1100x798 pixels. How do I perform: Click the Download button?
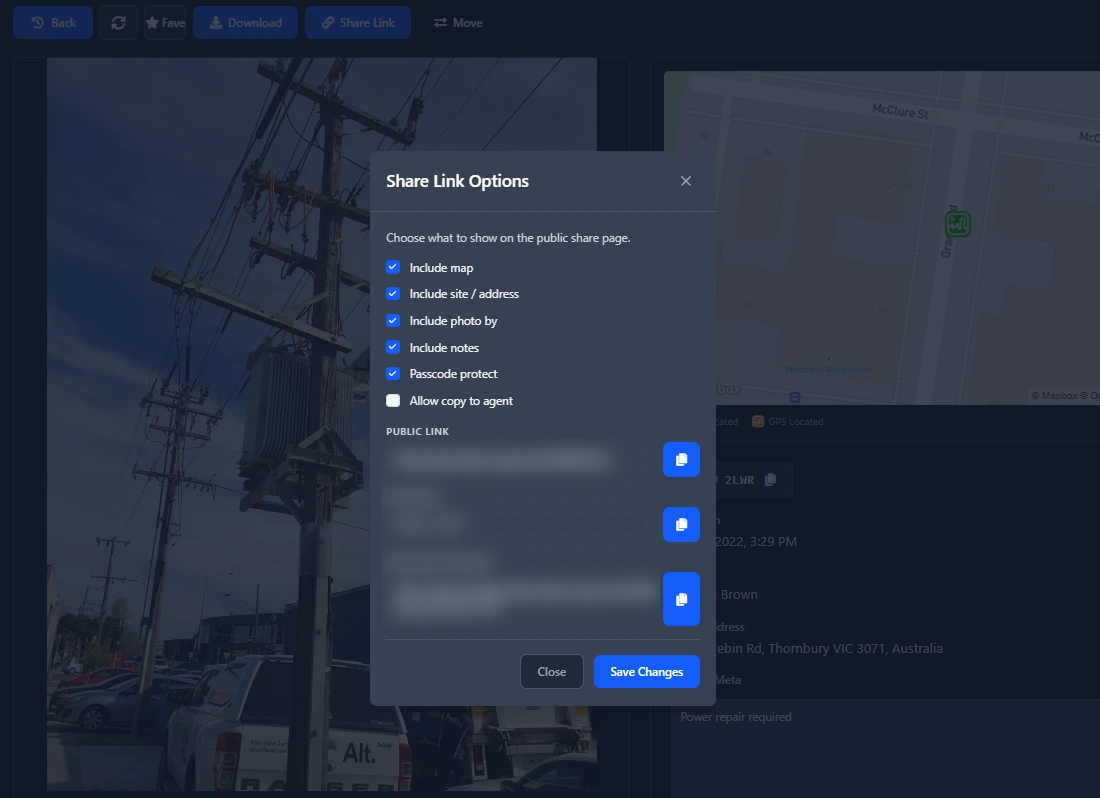246,22
